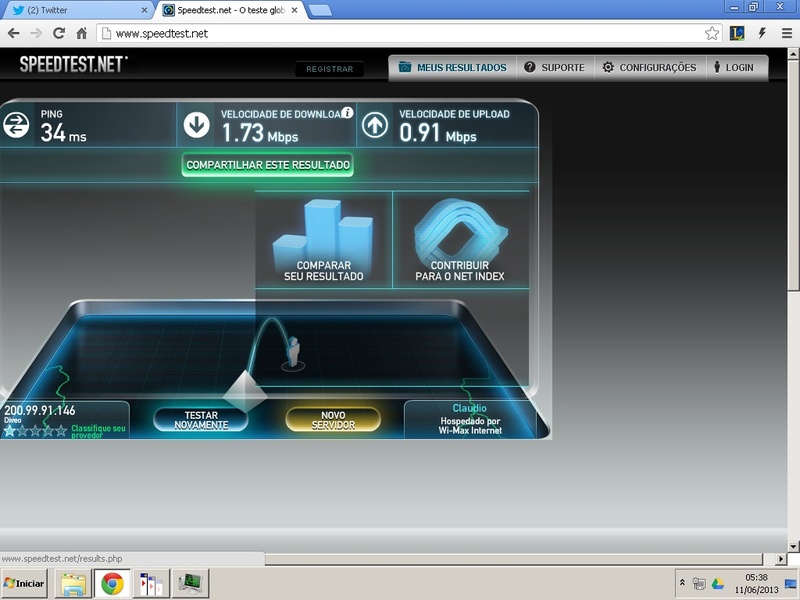Screen dimensions: 800x600
Task: Show hidden tray icons arrow
Action: (x=682, y=583)
